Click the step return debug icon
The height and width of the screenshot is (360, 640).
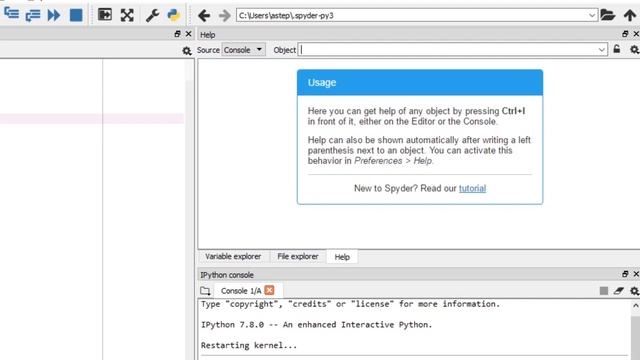33,16
